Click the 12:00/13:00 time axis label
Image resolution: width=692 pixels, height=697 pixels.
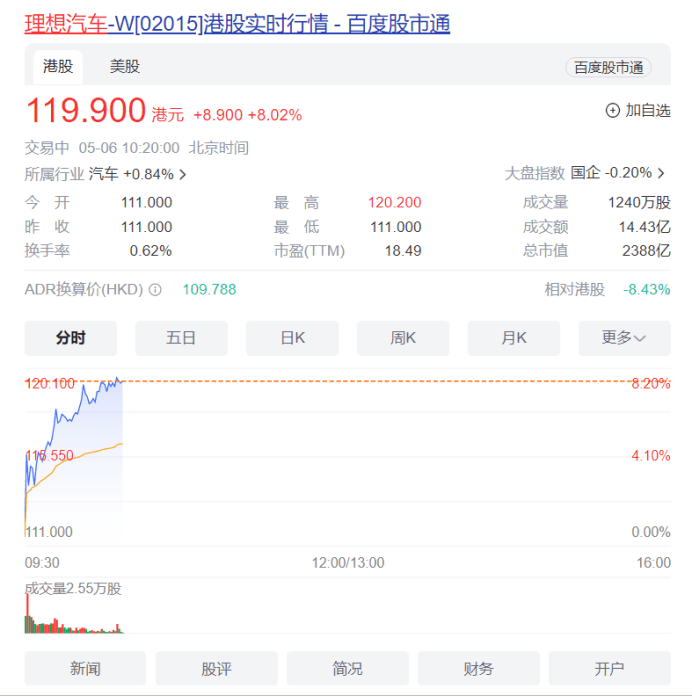pyautogui.click(x=348, y=563)
